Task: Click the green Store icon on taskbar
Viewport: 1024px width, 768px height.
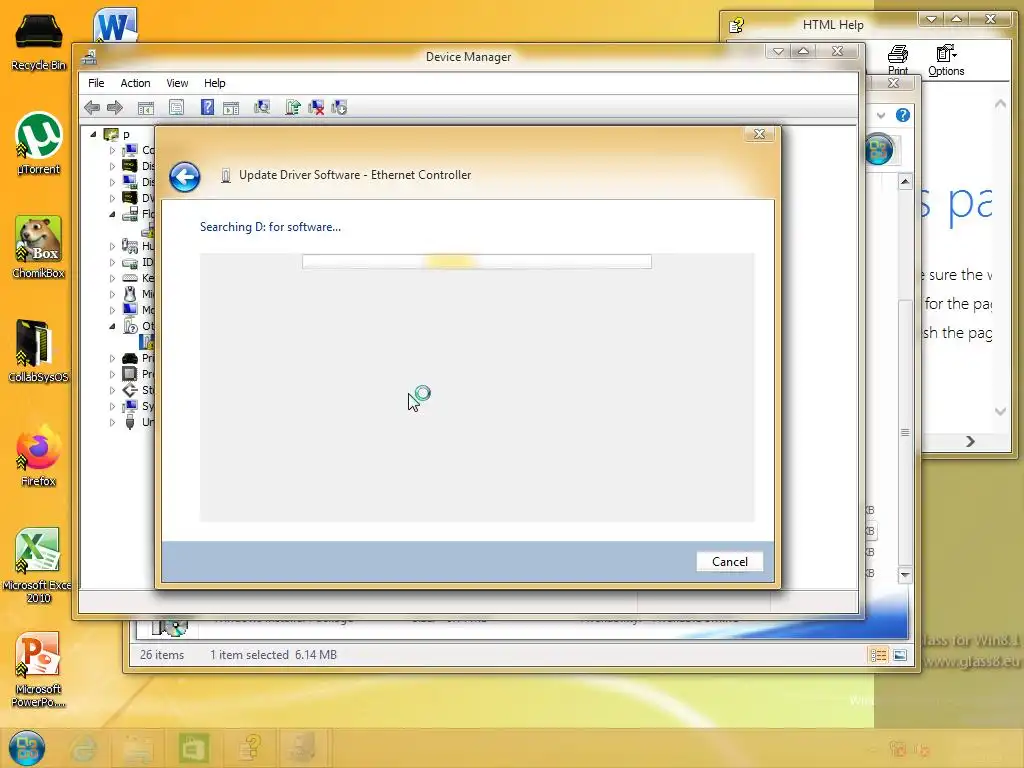Action: click(193, 748)
